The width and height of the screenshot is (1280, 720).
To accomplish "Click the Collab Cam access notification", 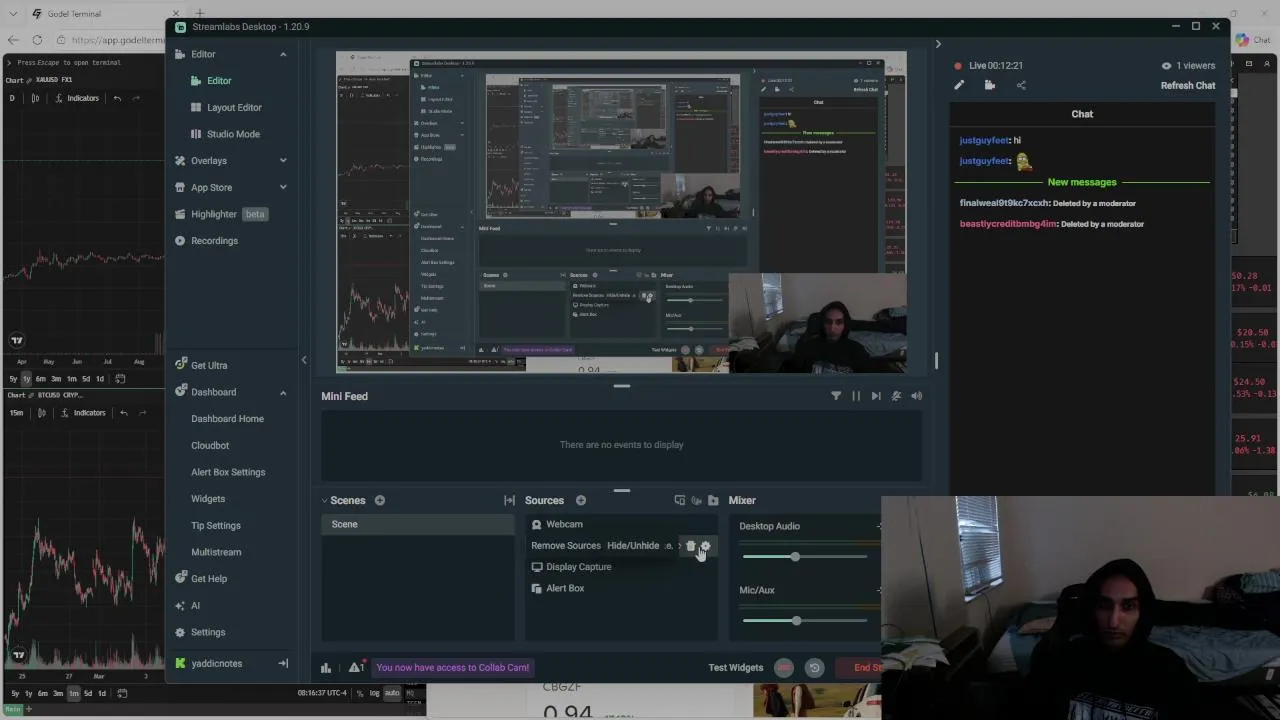I will click(x=452, y=668).
